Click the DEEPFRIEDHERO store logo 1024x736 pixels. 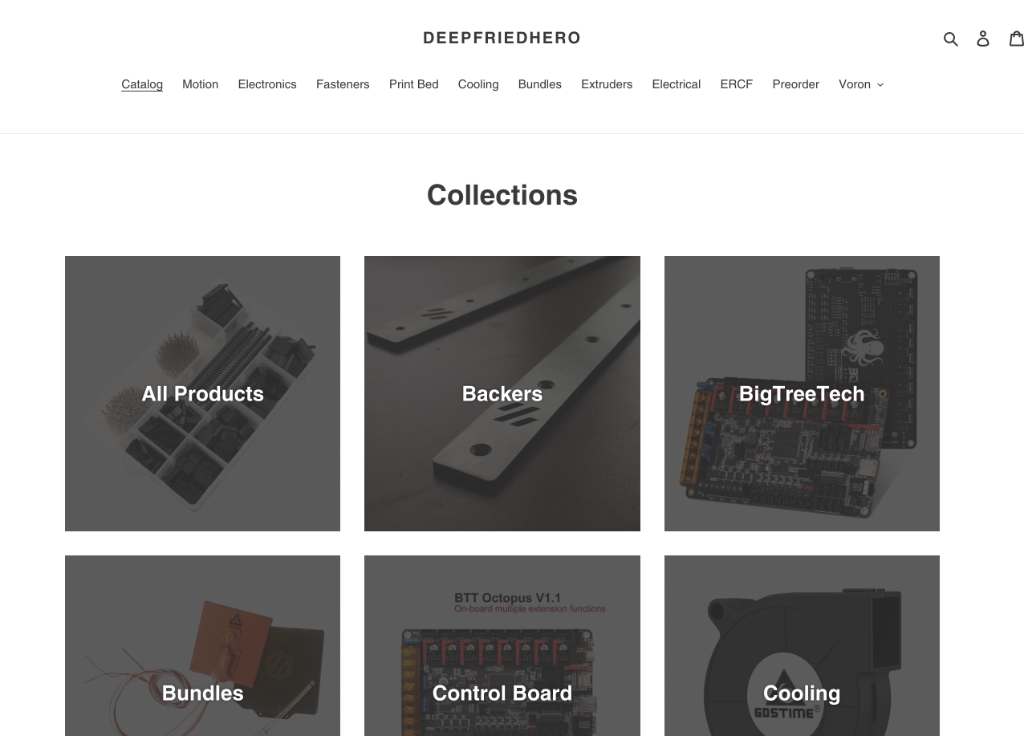[502, 38]
